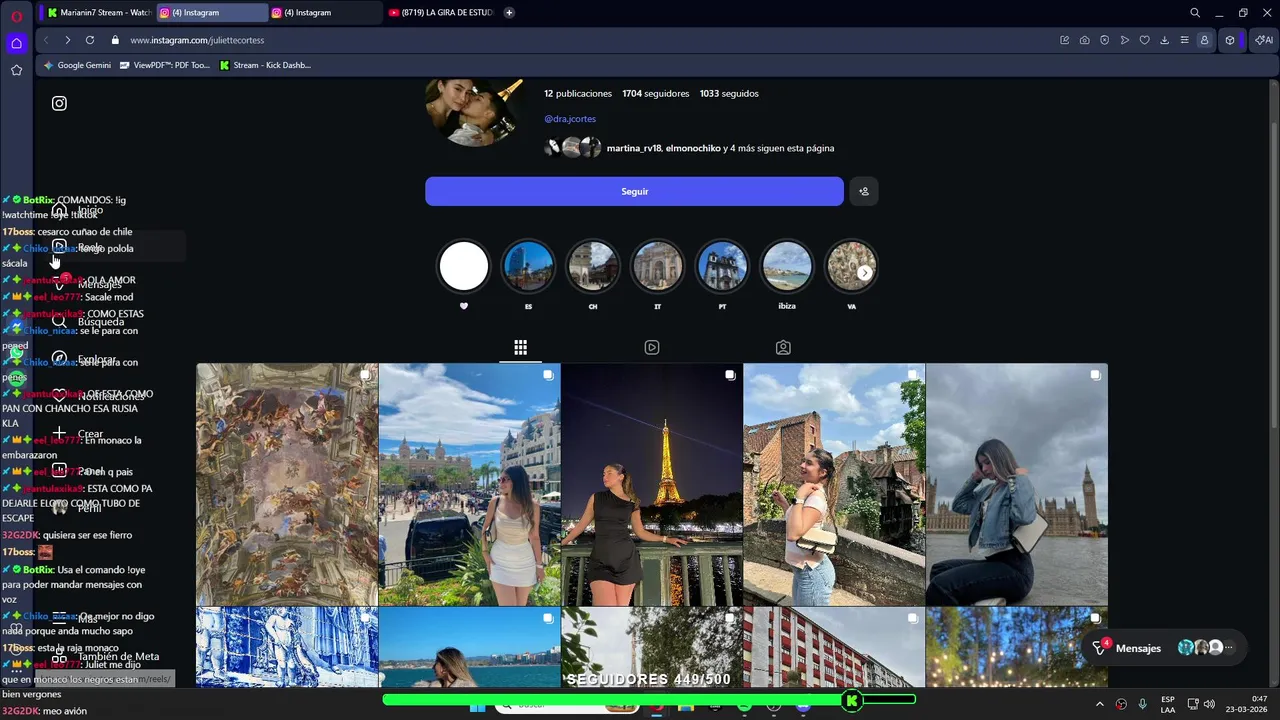Click the Opera sidebar home icon
This screenshot has width=1280, height=720.
pyautogui.click(x=16, y=43)
